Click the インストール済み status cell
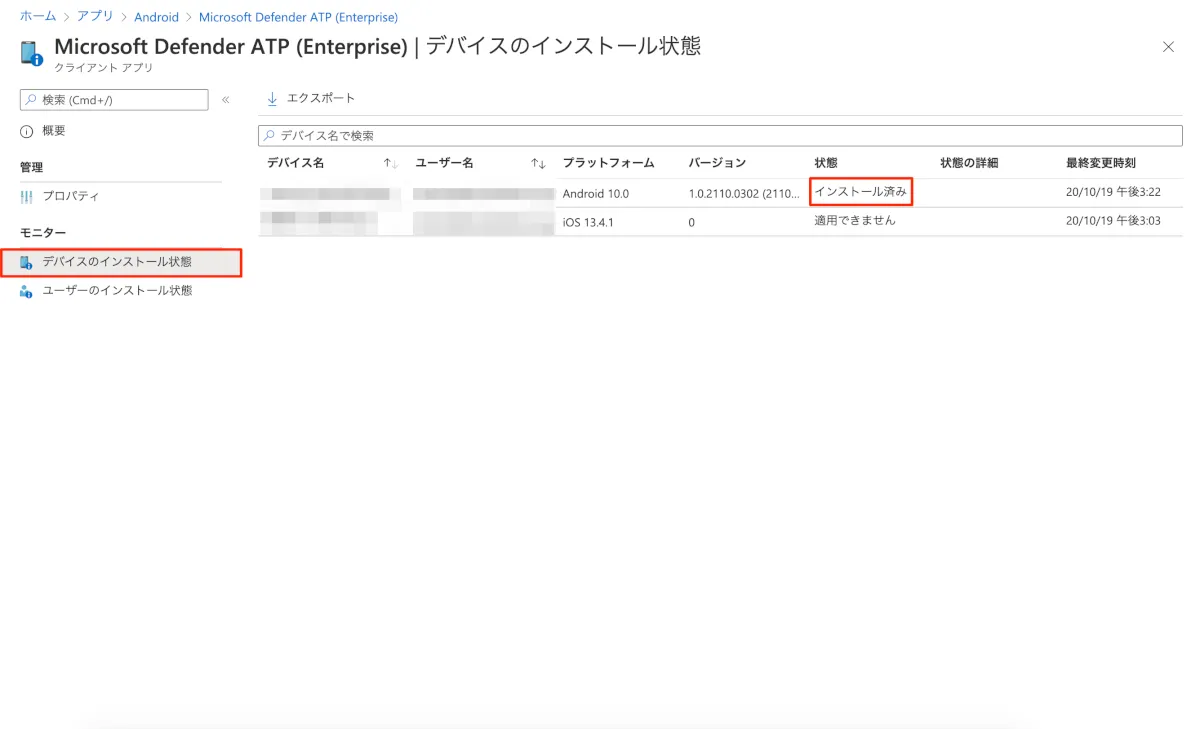 [861, 191]
